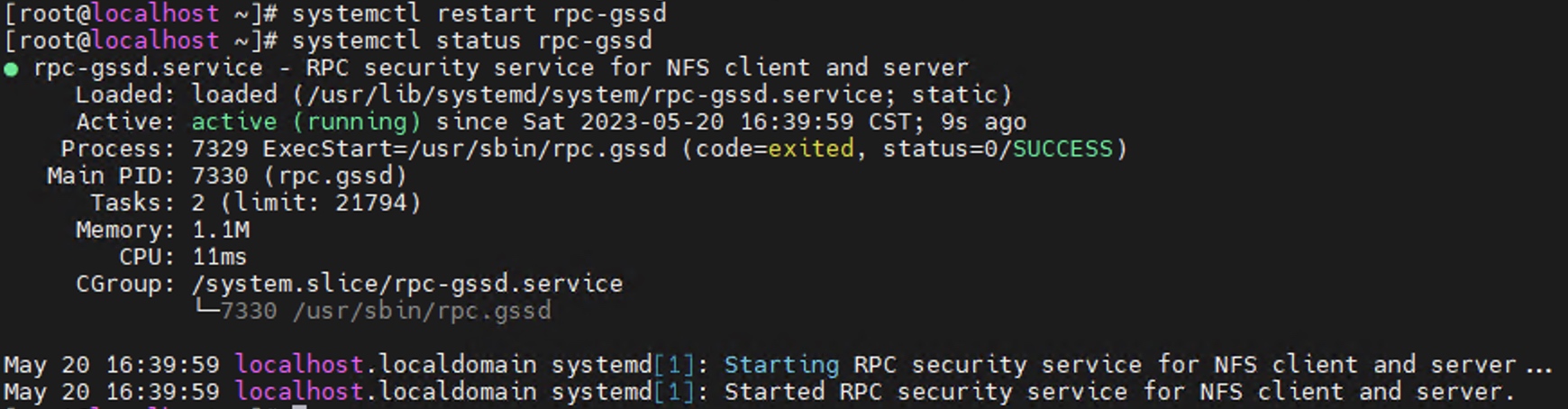Viewport: 1568px width, 409px height.
Task: Click the 'systemctl status rpc-gssd' command text
Action: click(x=472, y=41)
